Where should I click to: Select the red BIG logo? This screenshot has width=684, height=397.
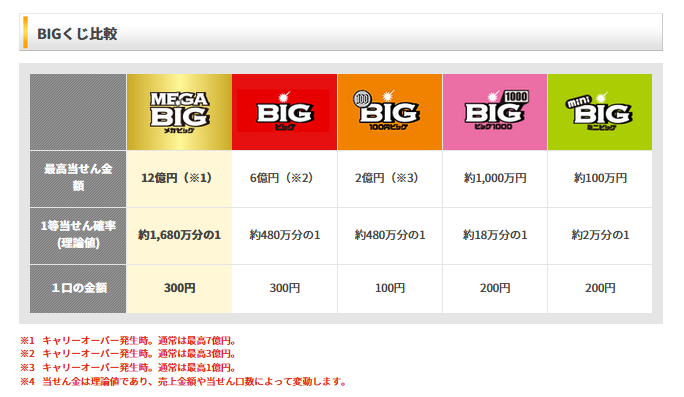tap(284, 112)
